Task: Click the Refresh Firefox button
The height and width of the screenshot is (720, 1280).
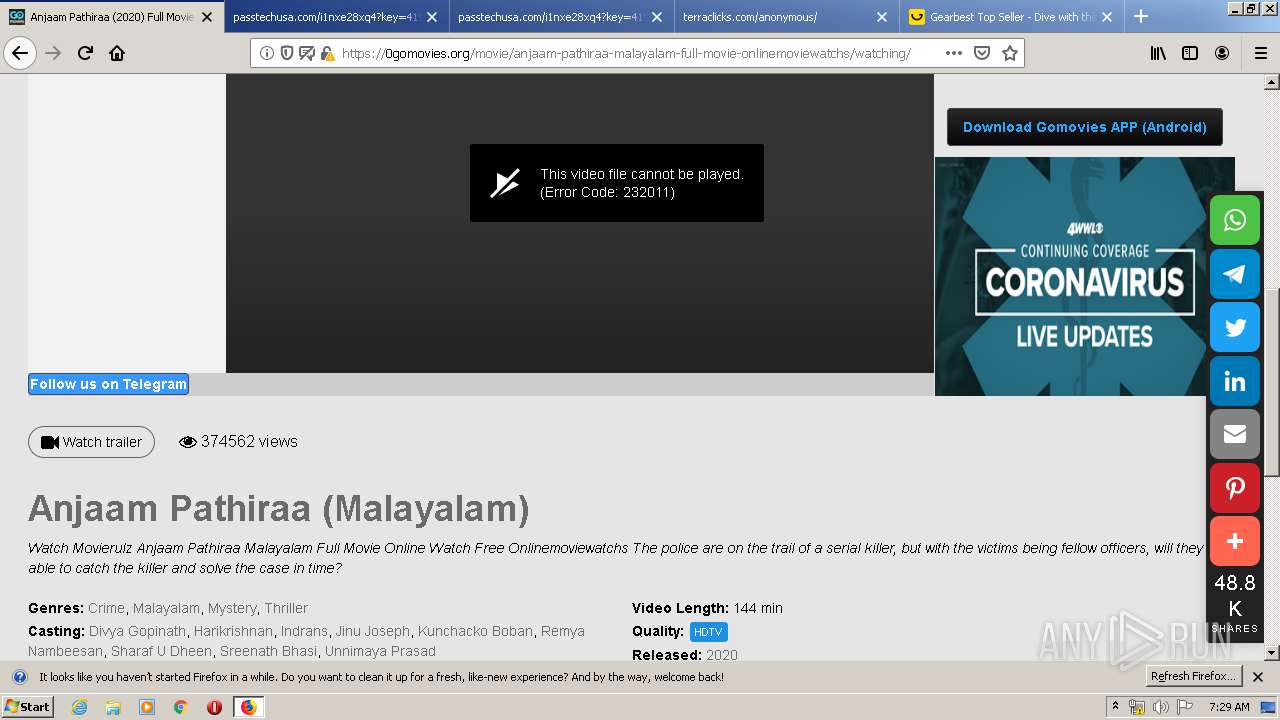Action: (1194, 677)
